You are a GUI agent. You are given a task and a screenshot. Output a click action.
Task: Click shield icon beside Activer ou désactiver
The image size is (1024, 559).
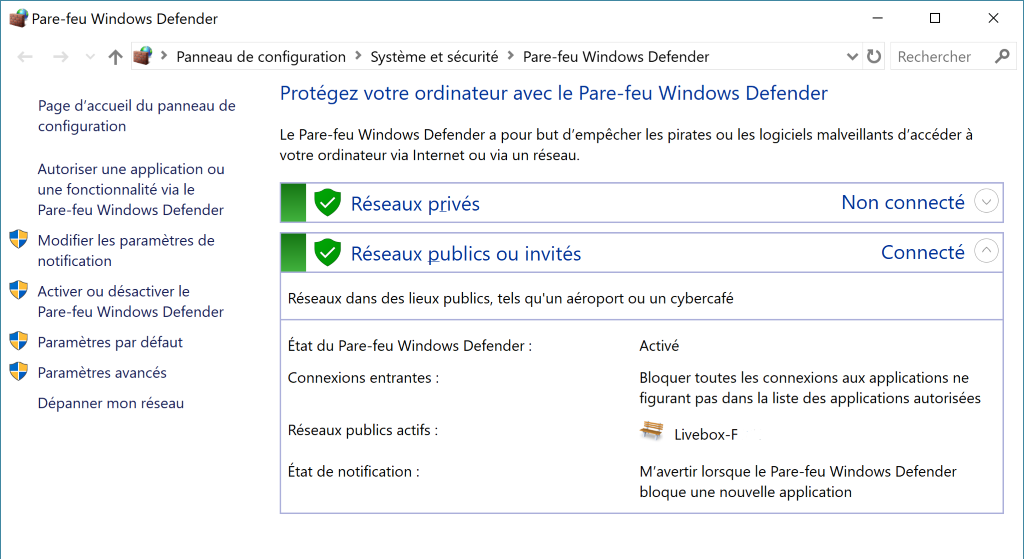point(19,290)
